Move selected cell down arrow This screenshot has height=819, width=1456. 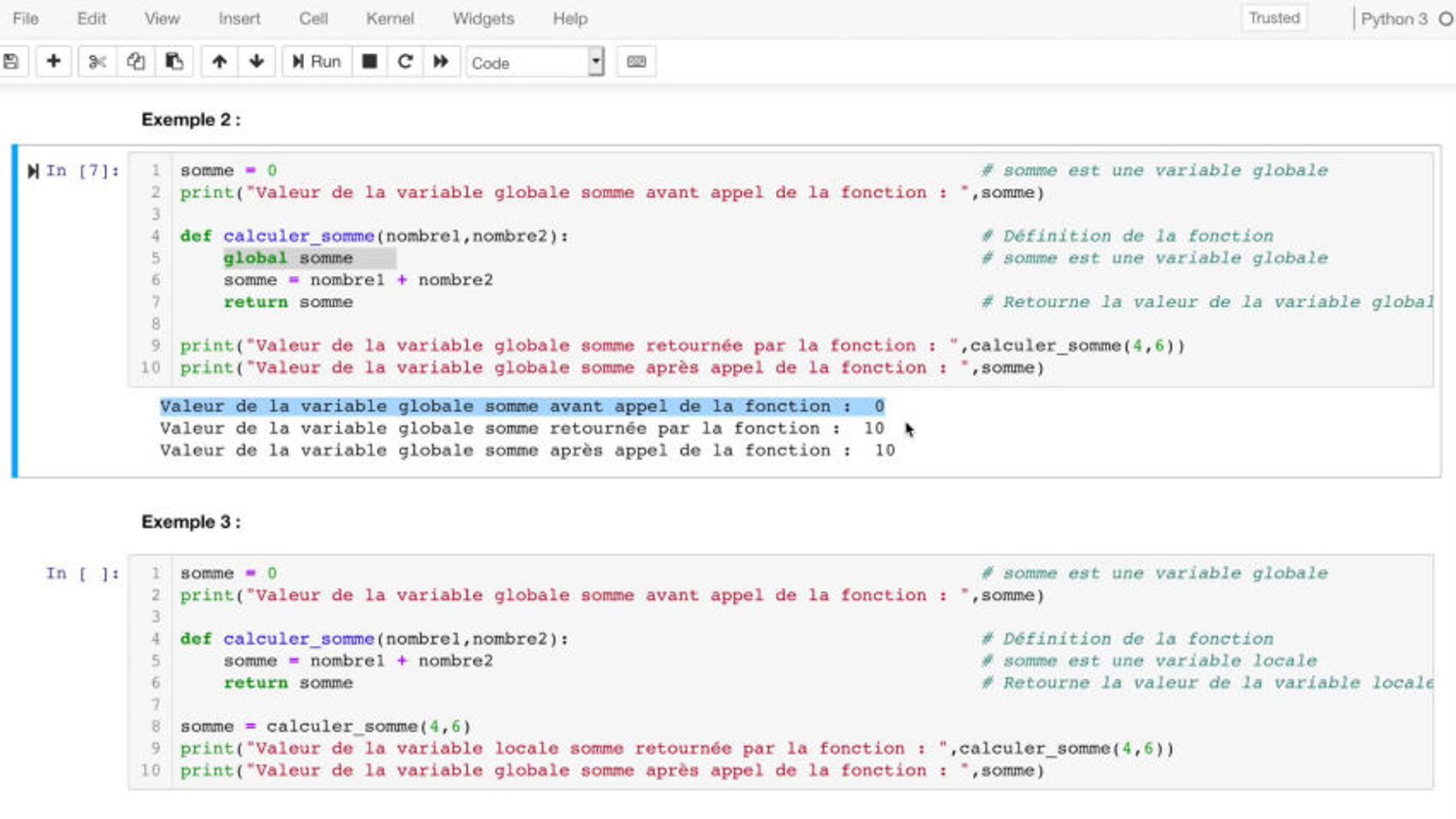(256, 61)
